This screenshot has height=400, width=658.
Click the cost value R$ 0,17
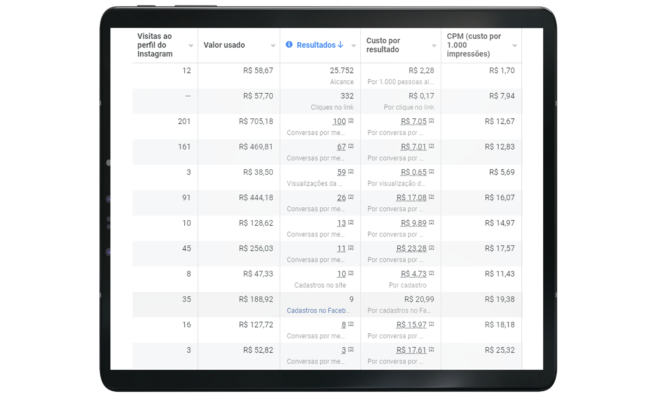[421, 96]
